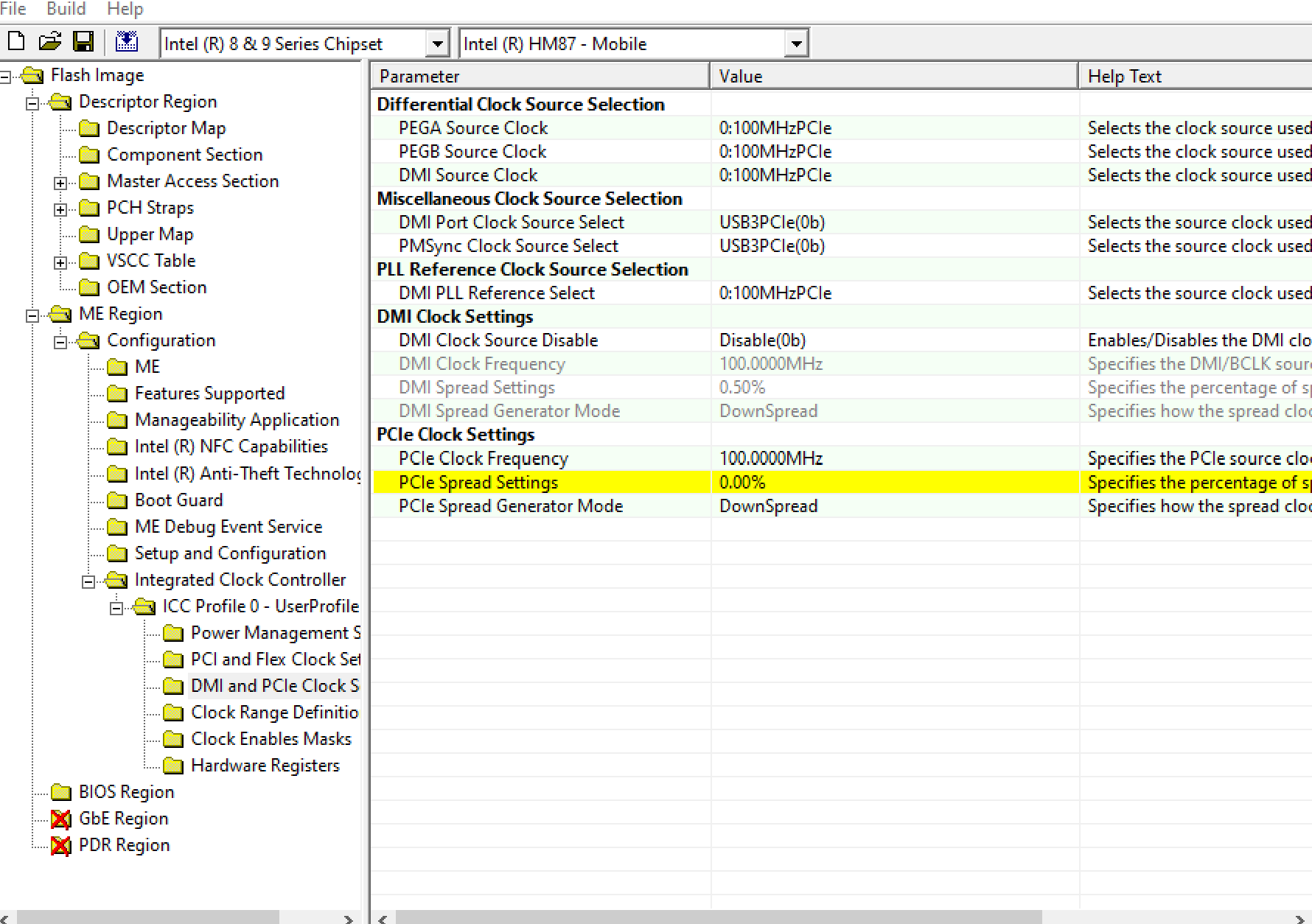Viewport: 1312px width, 924px height.
Task: Open the Build menu
Action: click(x=66, y=9)
